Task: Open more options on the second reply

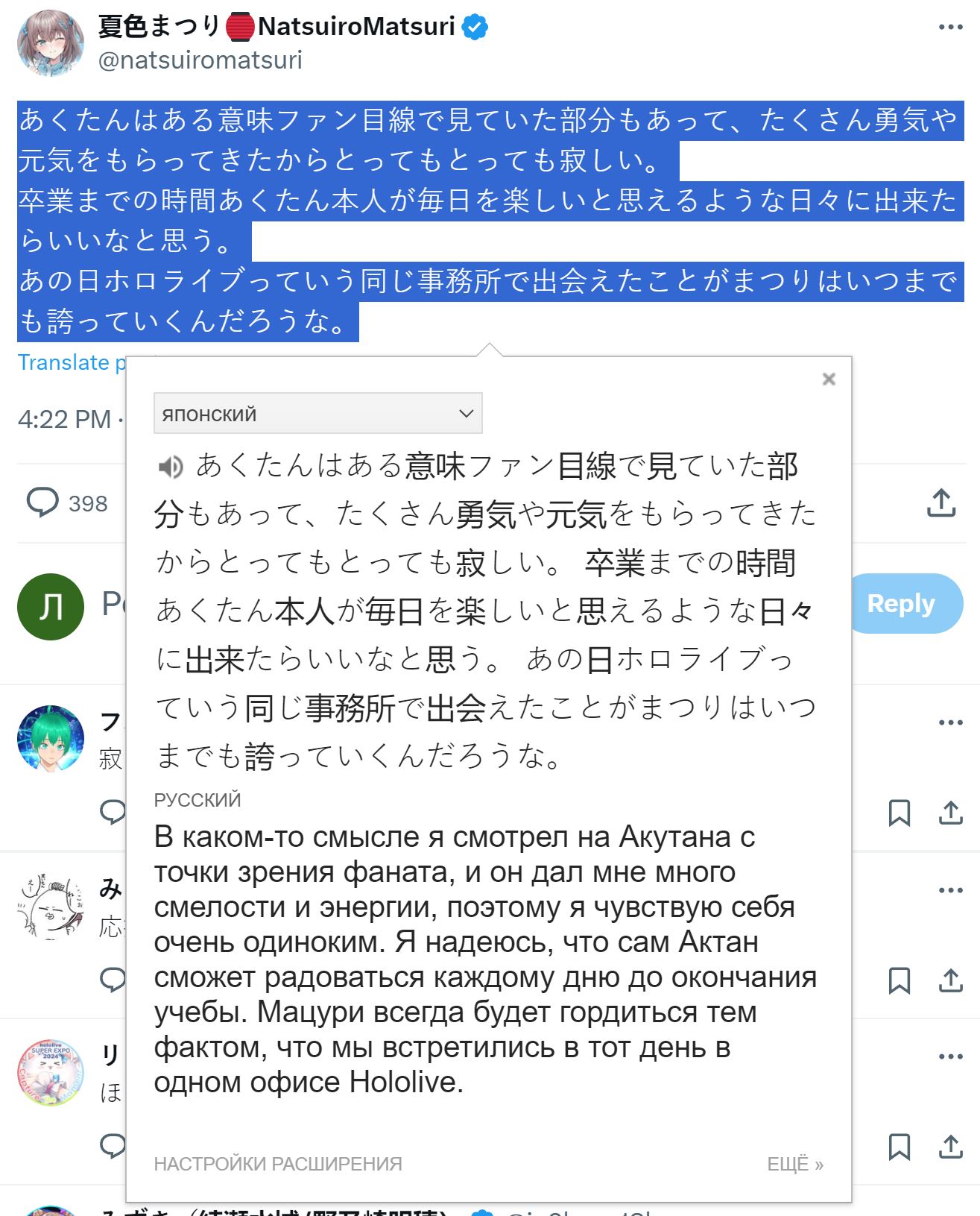Action: [x=951, y=890]
